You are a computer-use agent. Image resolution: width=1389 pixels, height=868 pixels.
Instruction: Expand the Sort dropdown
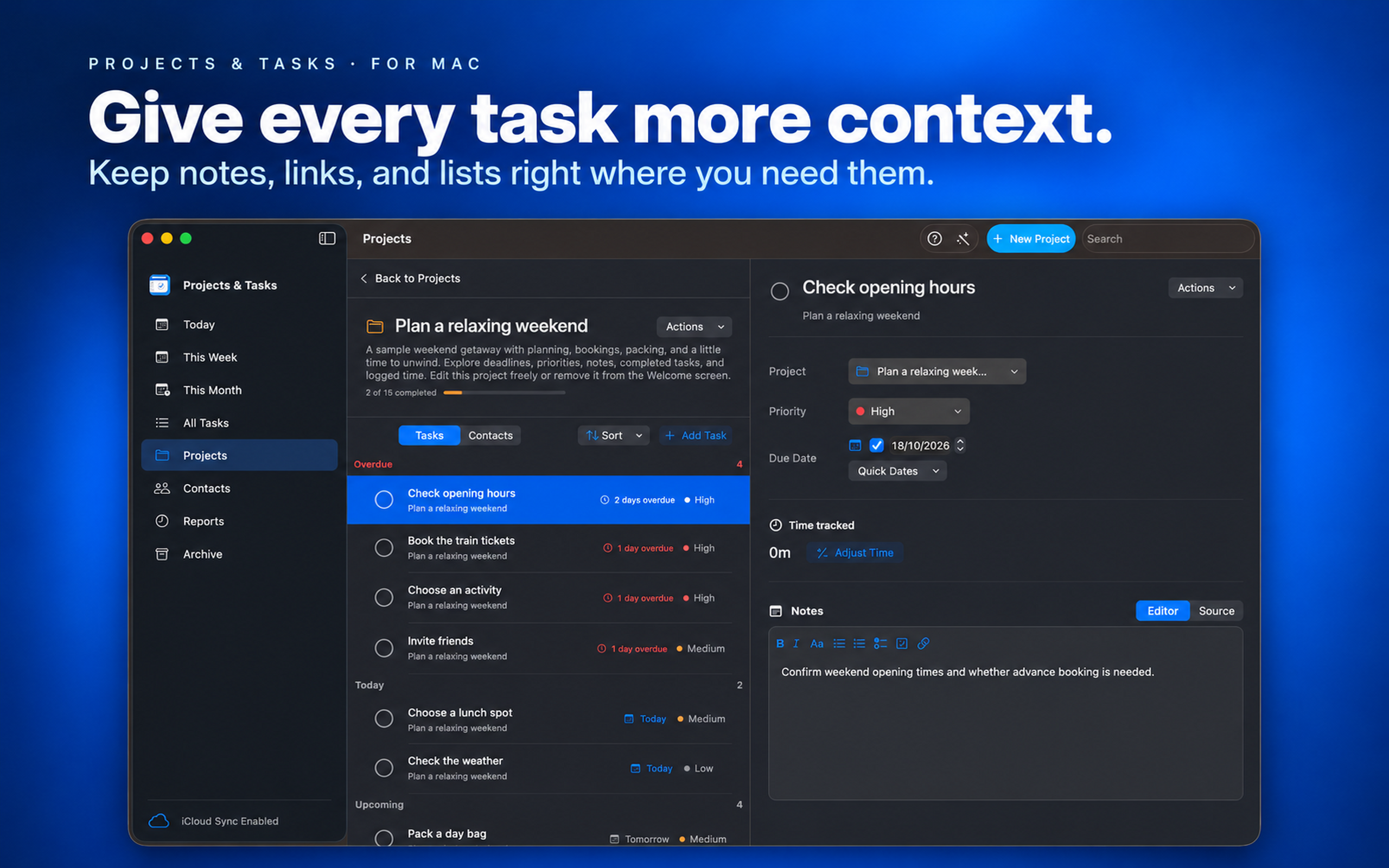(614, 436)
